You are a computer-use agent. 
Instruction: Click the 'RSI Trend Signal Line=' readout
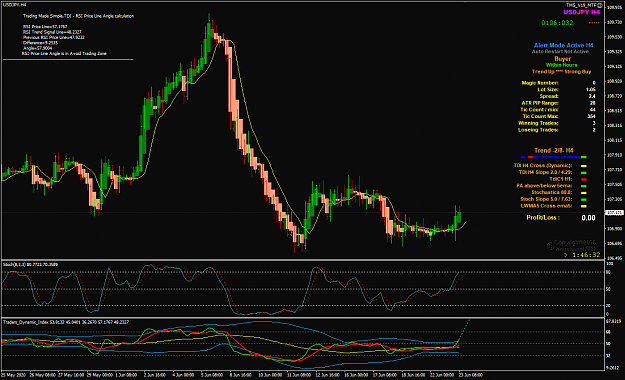tap(52, 32)
